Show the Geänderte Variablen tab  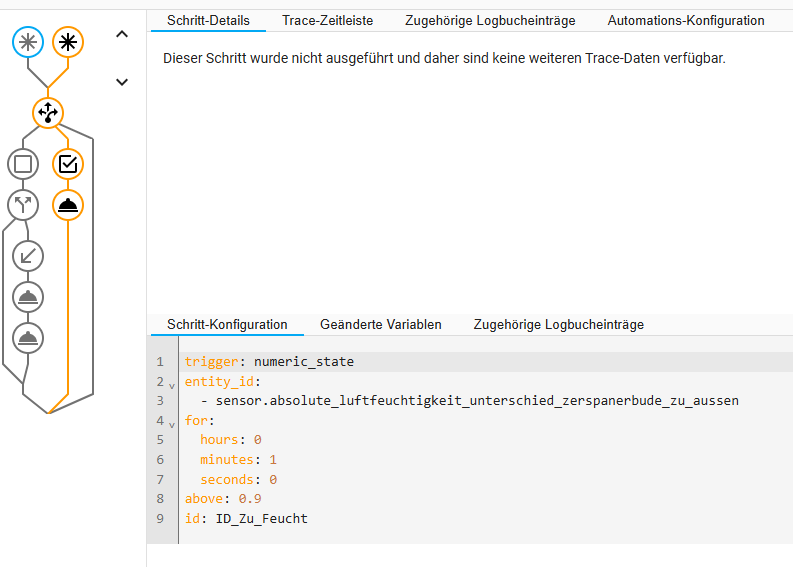point(380,324)
